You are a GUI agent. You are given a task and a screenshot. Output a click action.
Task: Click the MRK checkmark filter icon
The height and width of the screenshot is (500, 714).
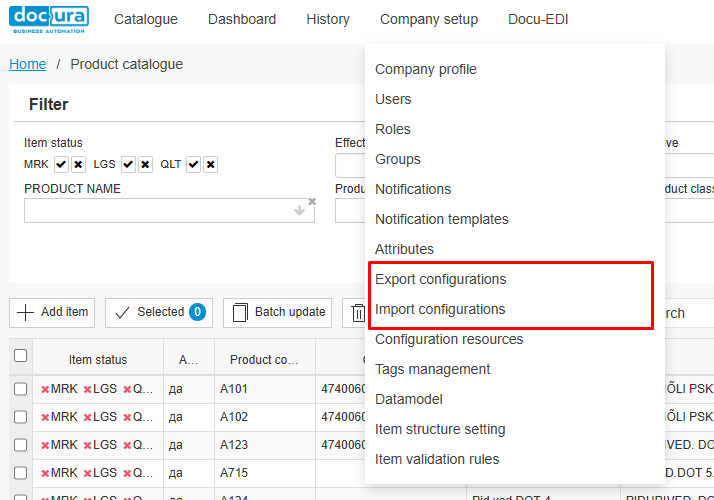tap(61, 164)
